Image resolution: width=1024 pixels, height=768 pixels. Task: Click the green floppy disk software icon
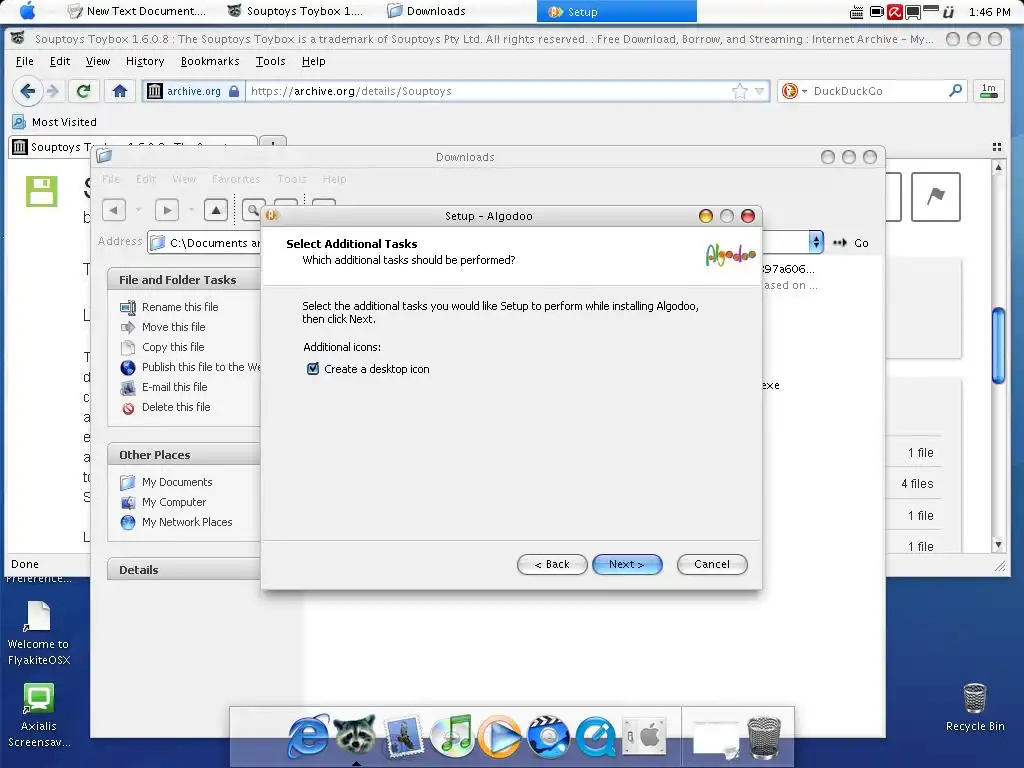(42, 191)
